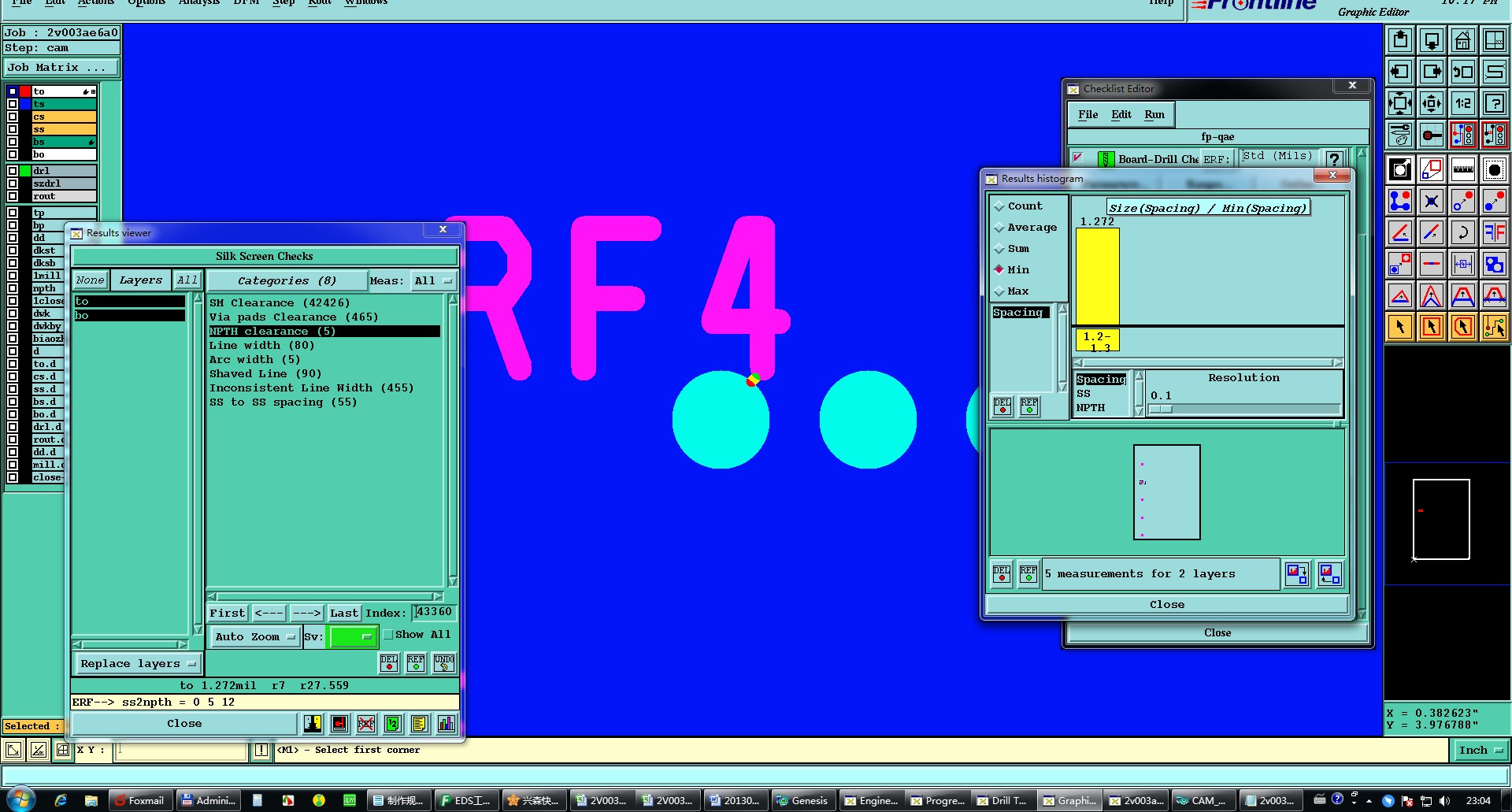Click the pan down arrow icon
1512x812 pixels.
click(x=1431, y=40)
